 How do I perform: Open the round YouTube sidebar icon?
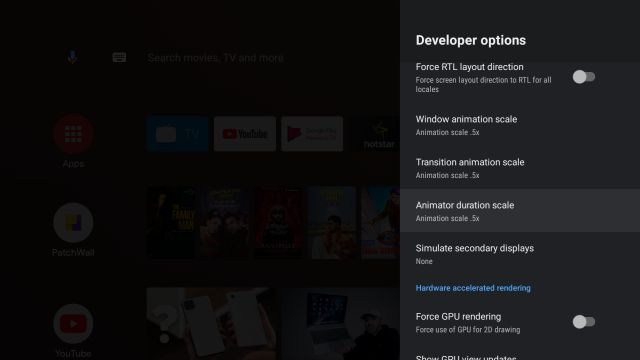point(73,324)
